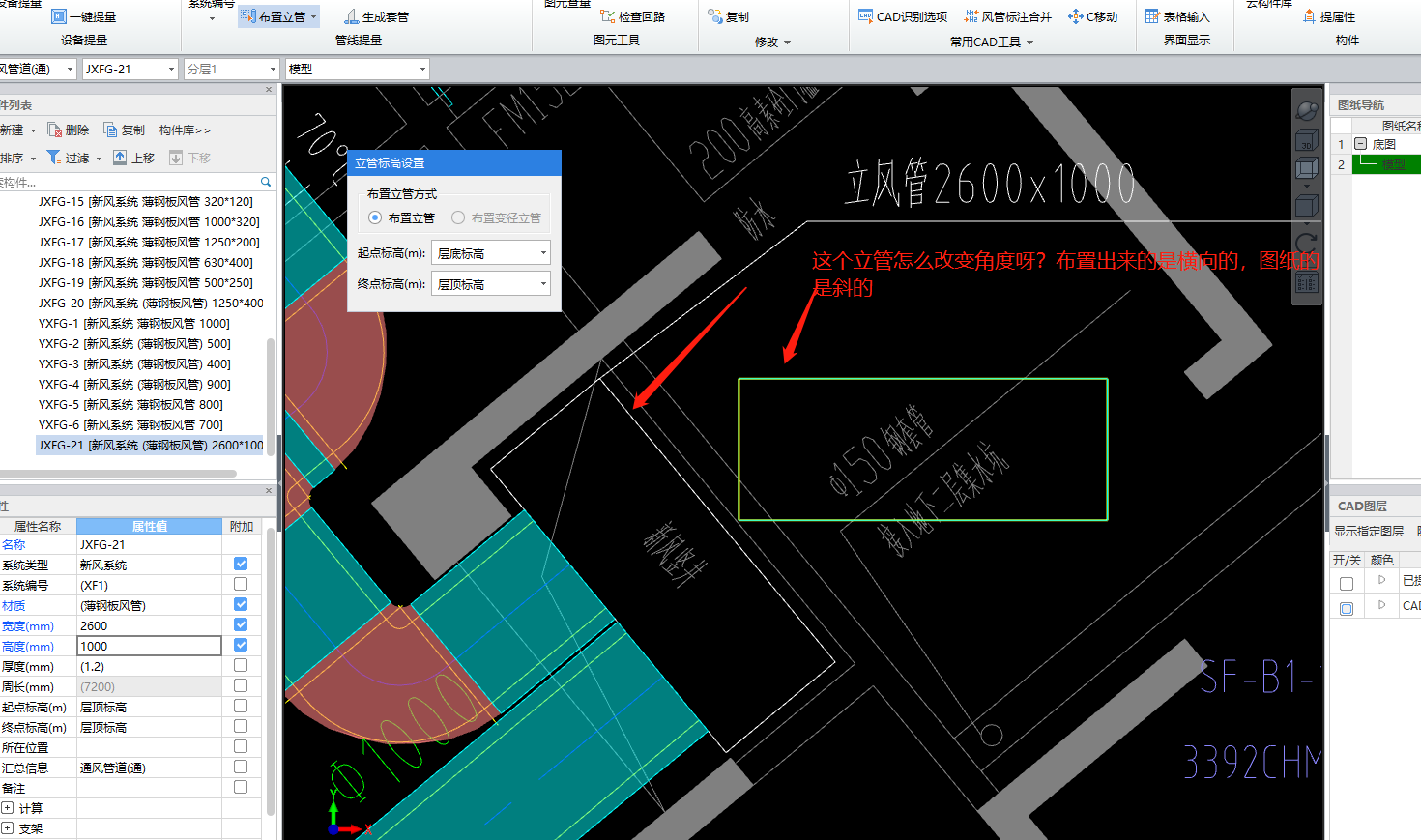Viewport: 1421px width, 840px height.
Task: Click the 属性值 column header
Action: click(149, 526)
